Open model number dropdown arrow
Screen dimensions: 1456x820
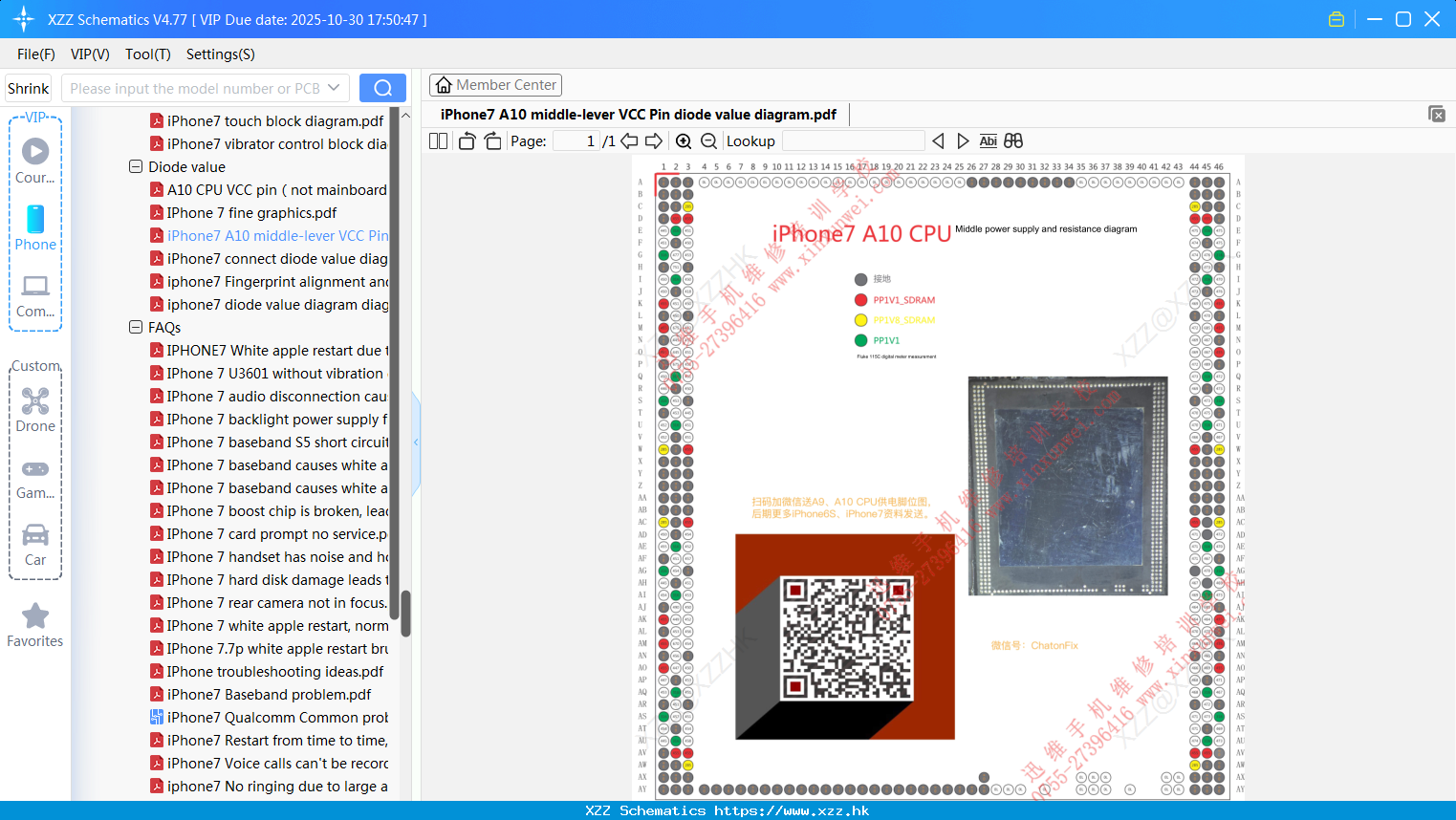[334, 88]
